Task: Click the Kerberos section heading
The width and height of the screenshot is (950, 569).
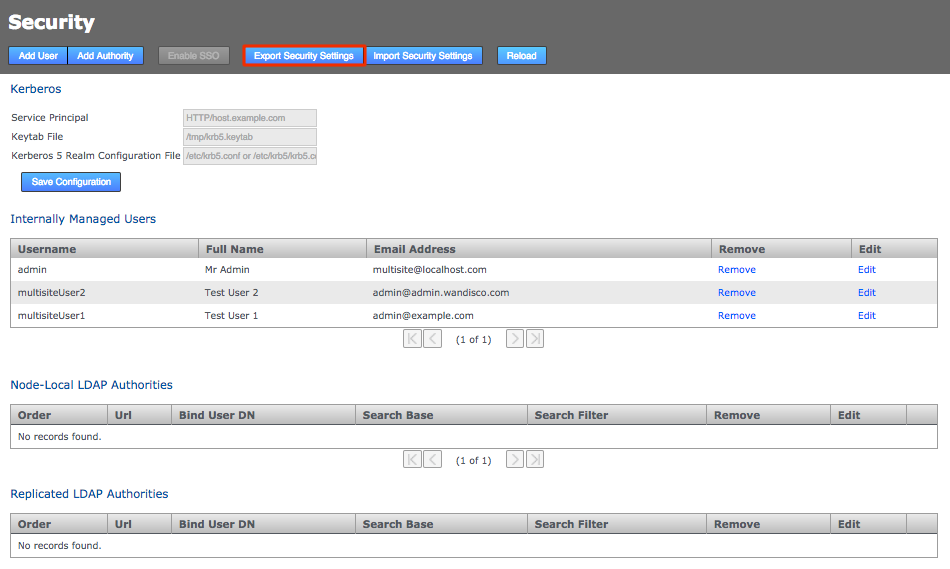Action: coord(36,88)
